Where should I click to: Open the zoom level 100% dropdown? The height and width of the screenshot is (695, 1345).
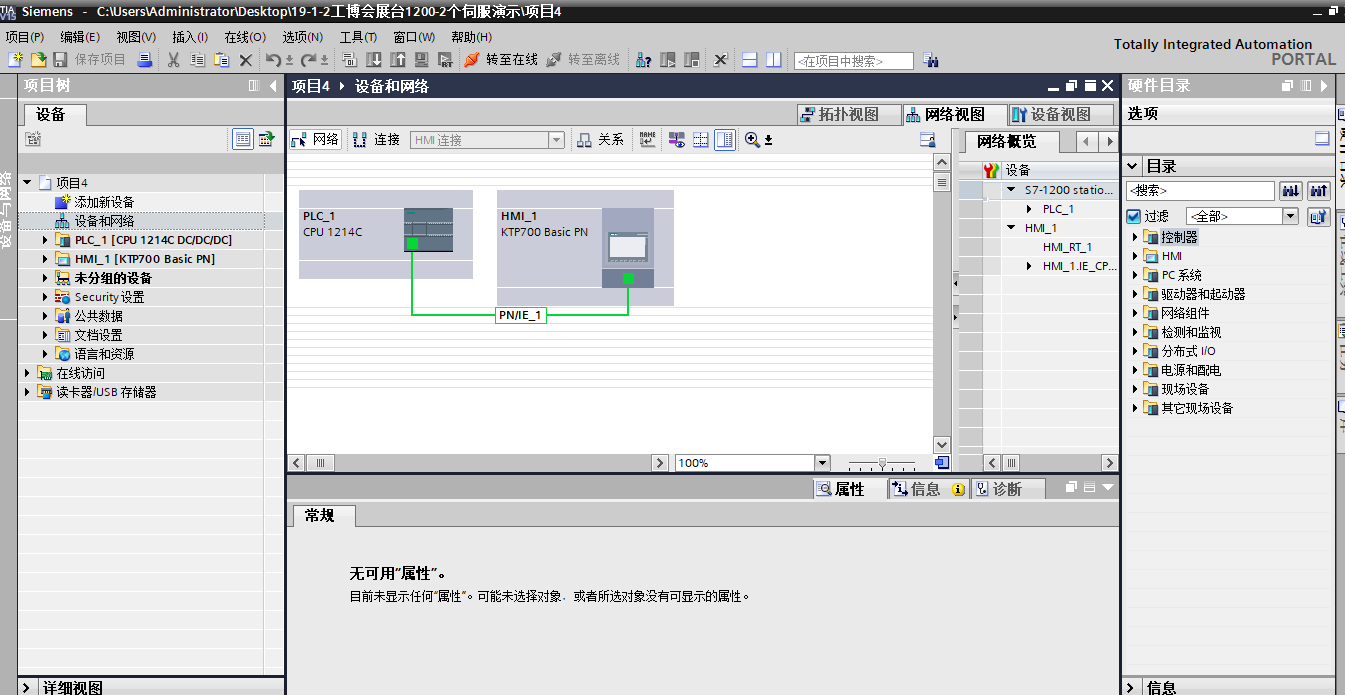coord(822,463)
